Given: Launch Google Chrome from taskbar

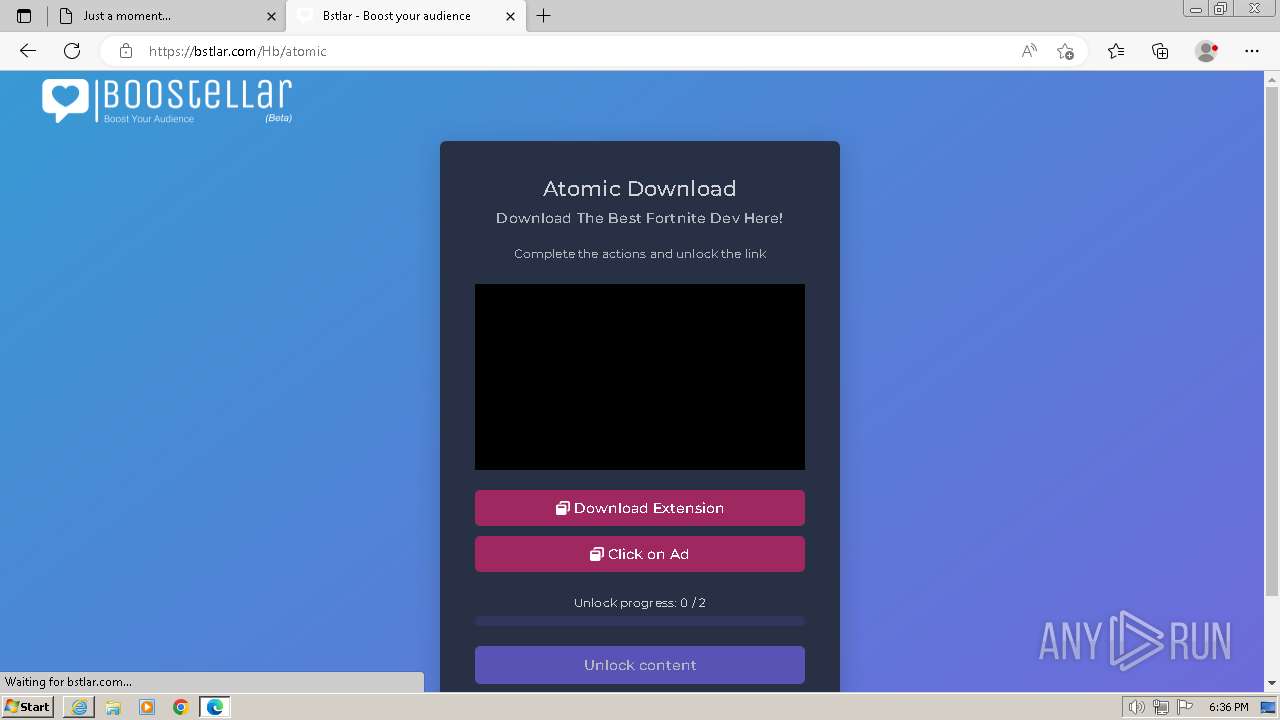Looking at the screenshot, I should tap(181, 707).
